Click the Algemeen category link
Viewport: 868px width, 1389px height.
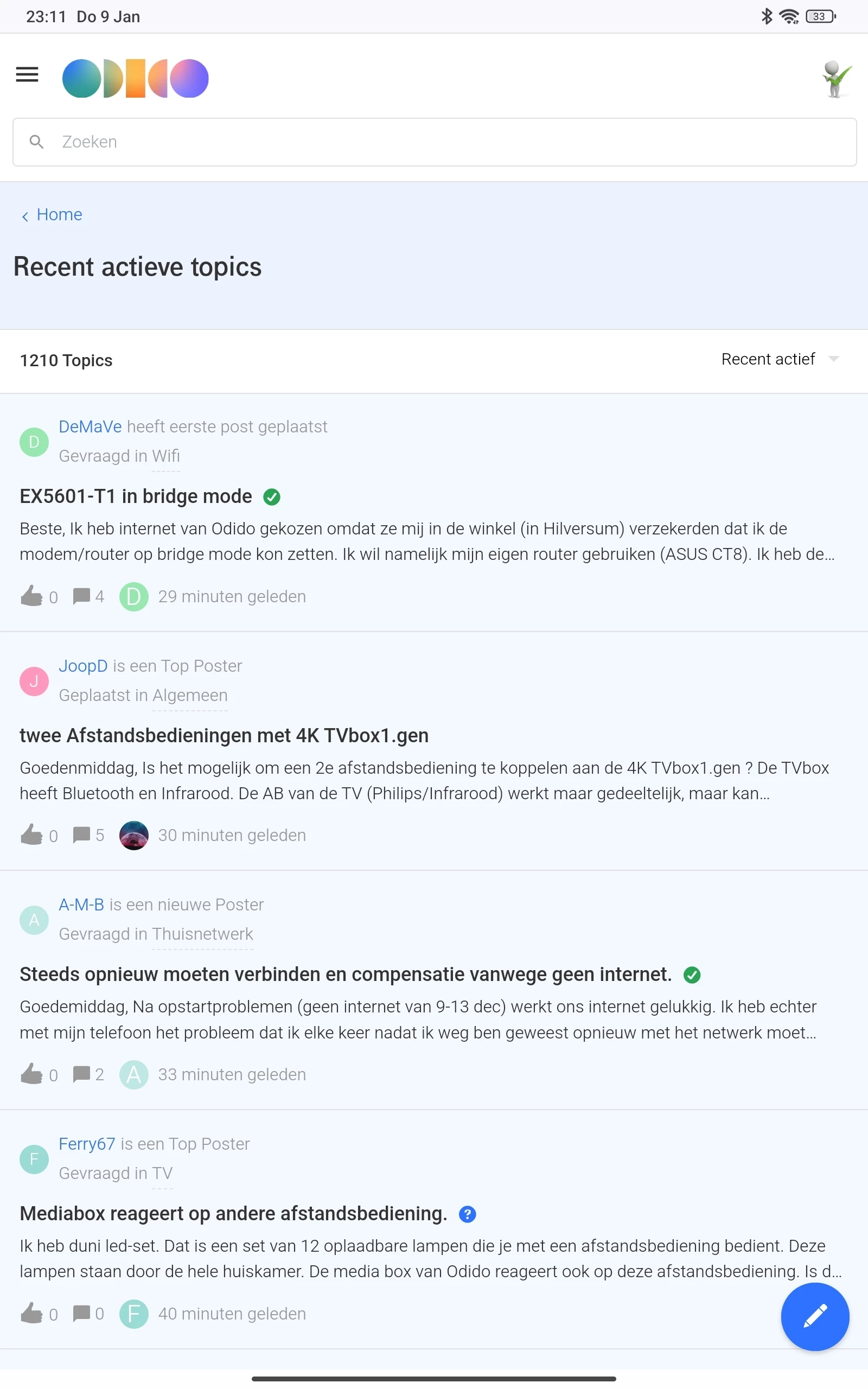pyautogui.click(x=190, y=695)
